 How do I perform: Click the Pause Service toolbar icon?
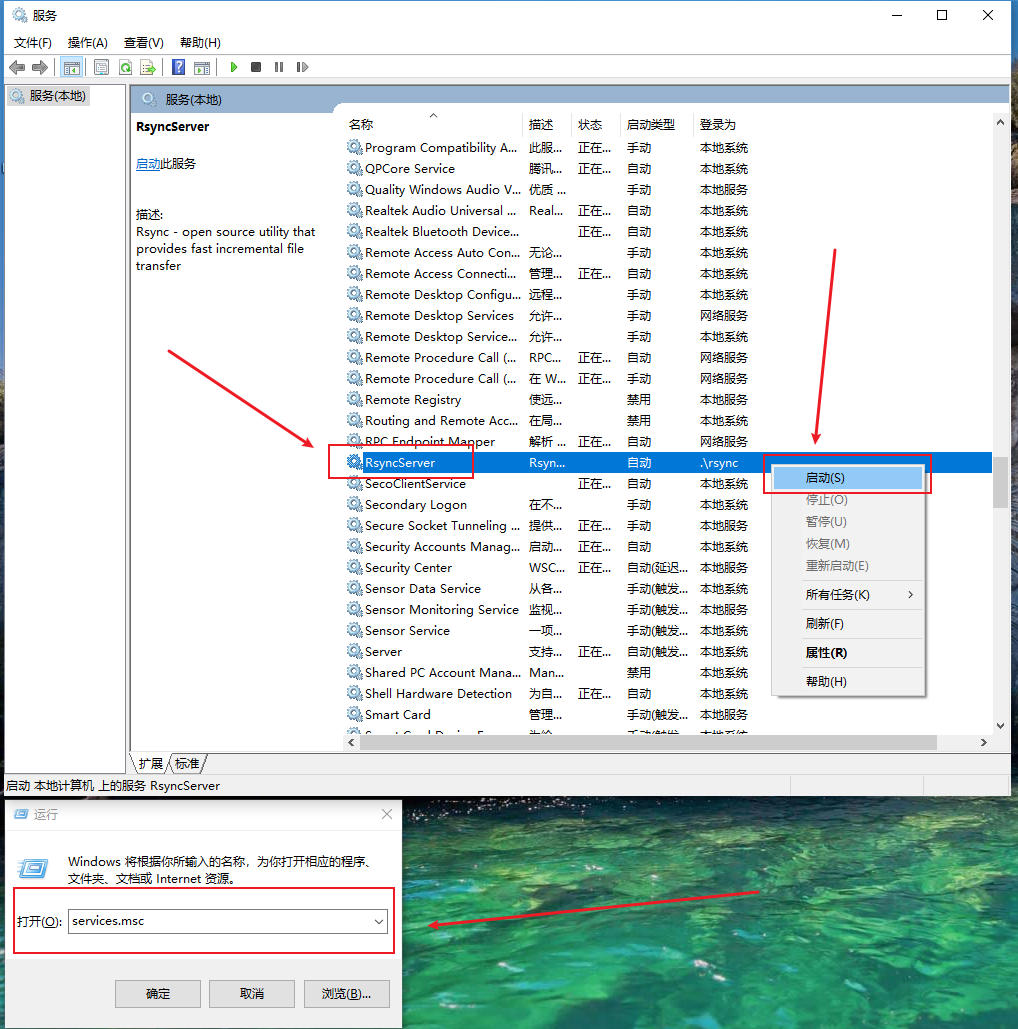coord(279,67)
